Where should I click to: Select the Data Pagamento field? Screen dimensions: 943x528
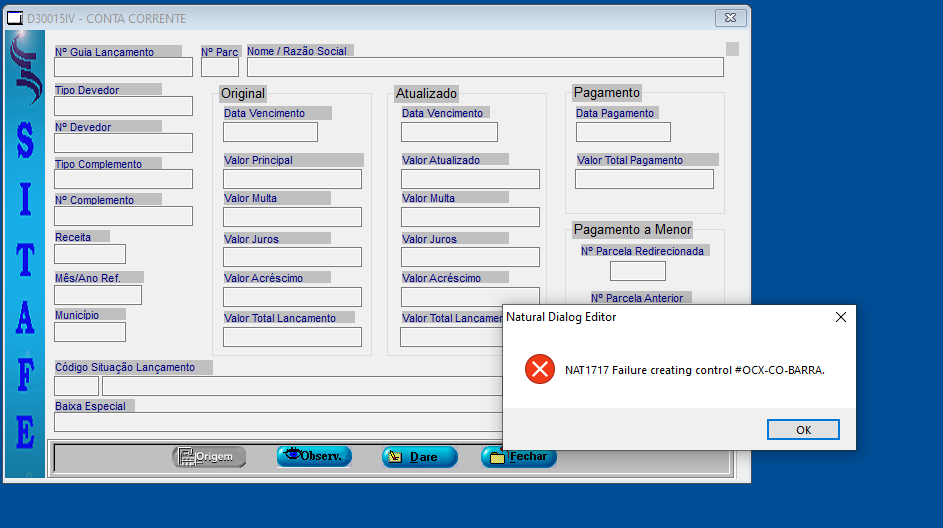(x=623, y=132)
